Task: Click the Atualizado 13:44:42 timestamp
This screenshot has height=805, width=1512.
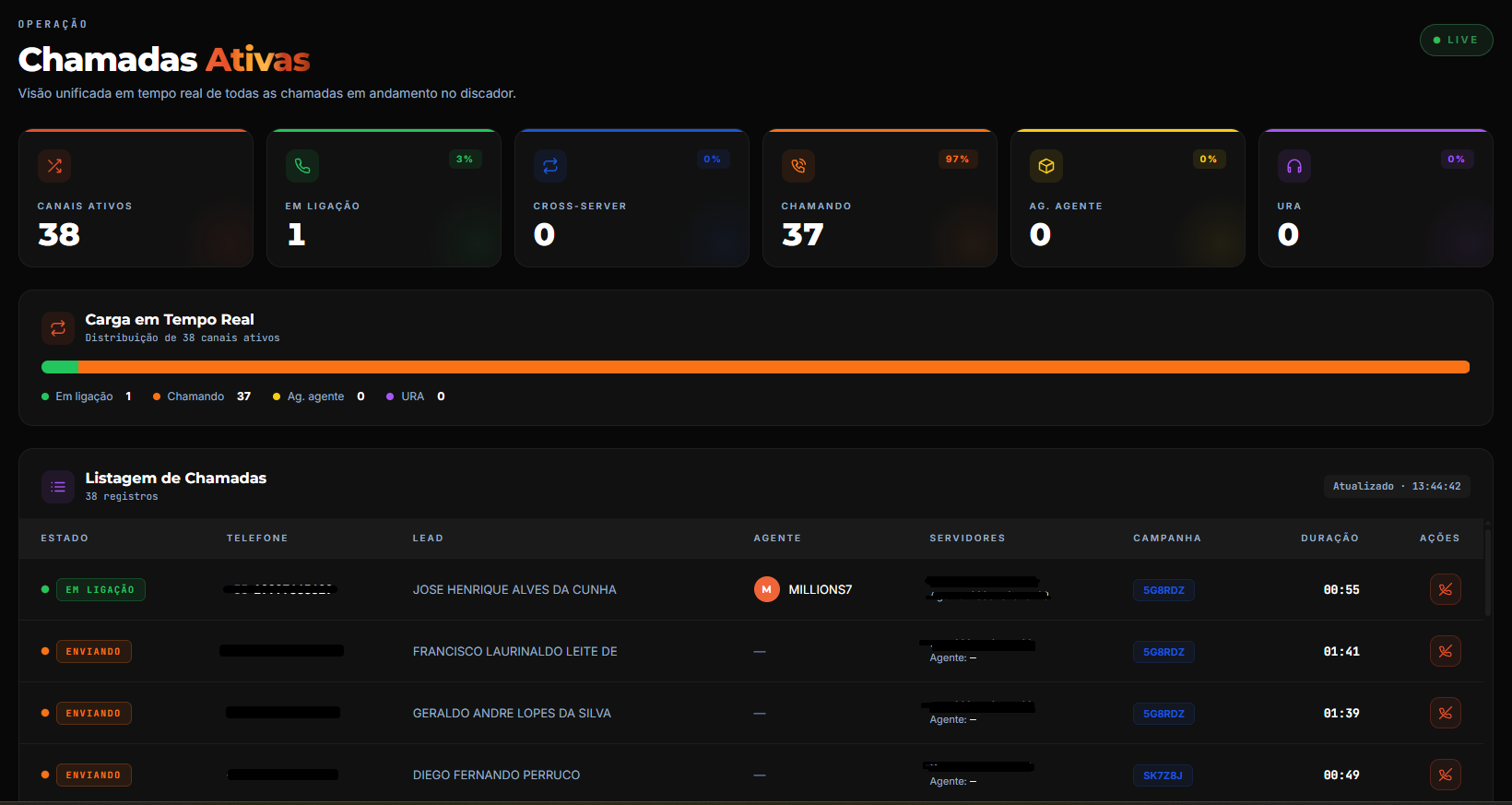Action: coord(1397,486)
